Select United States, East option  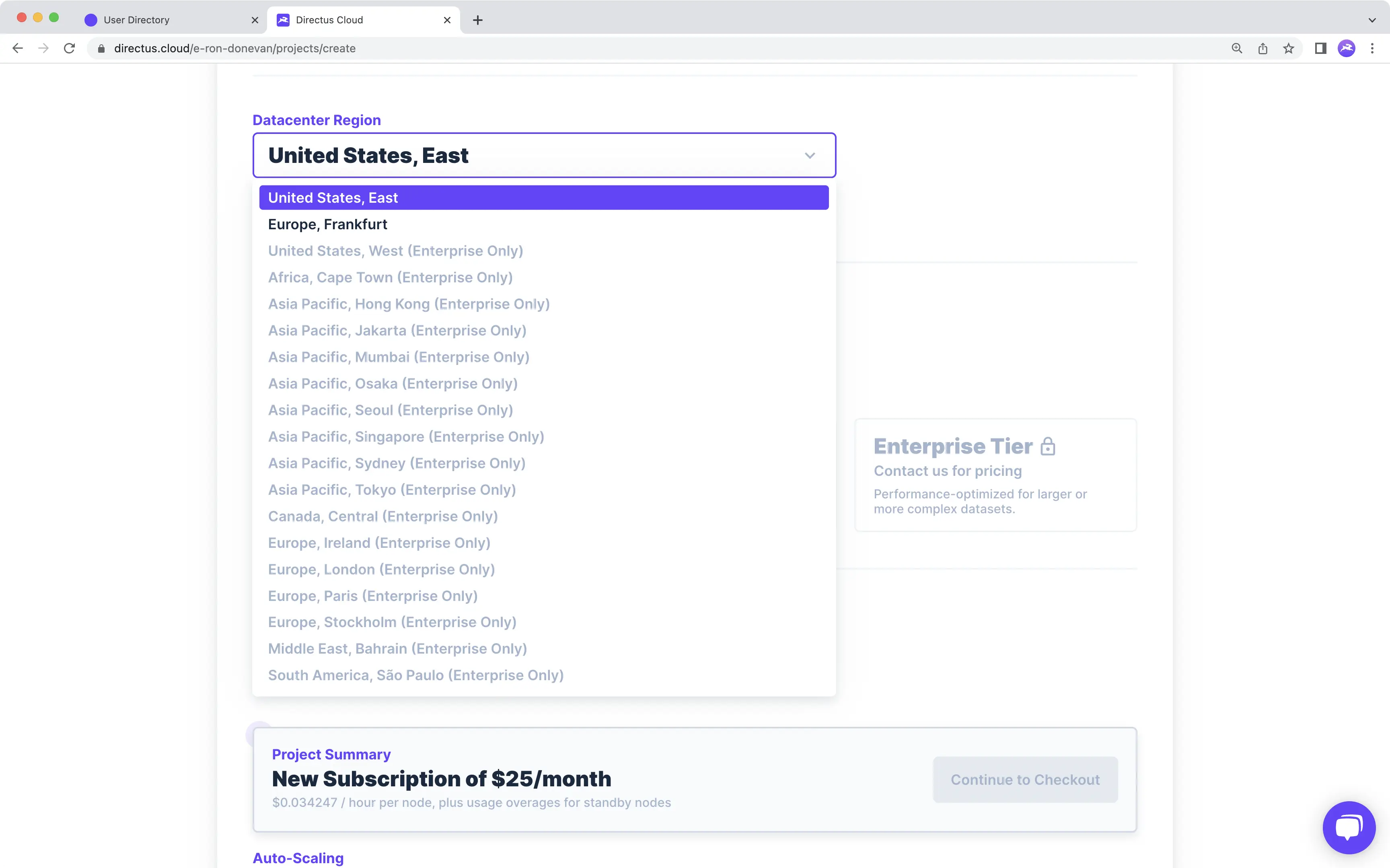coord(333,197)
